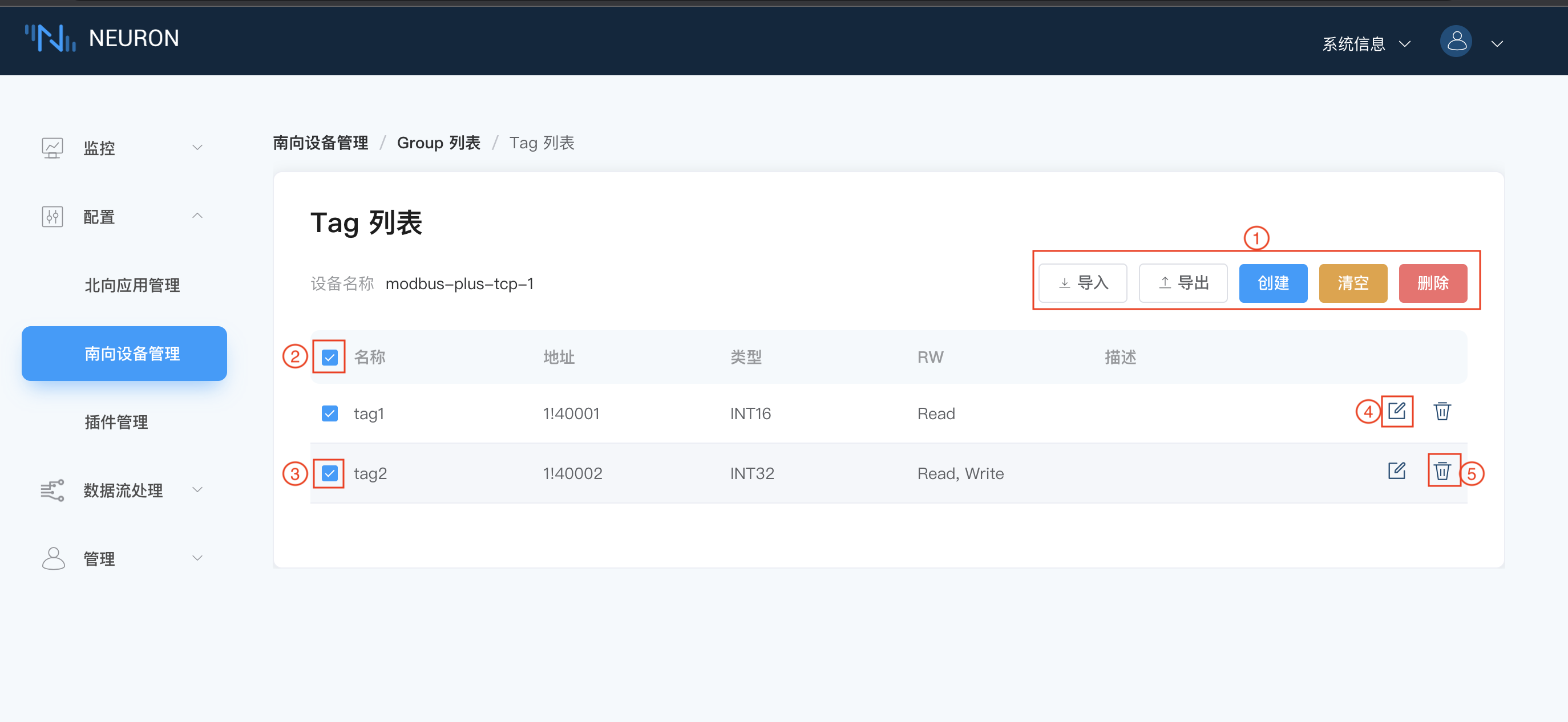1568x722 pixels.
Task: Go to Group 列表 breadcrumb link
Action: click(438, 143)
